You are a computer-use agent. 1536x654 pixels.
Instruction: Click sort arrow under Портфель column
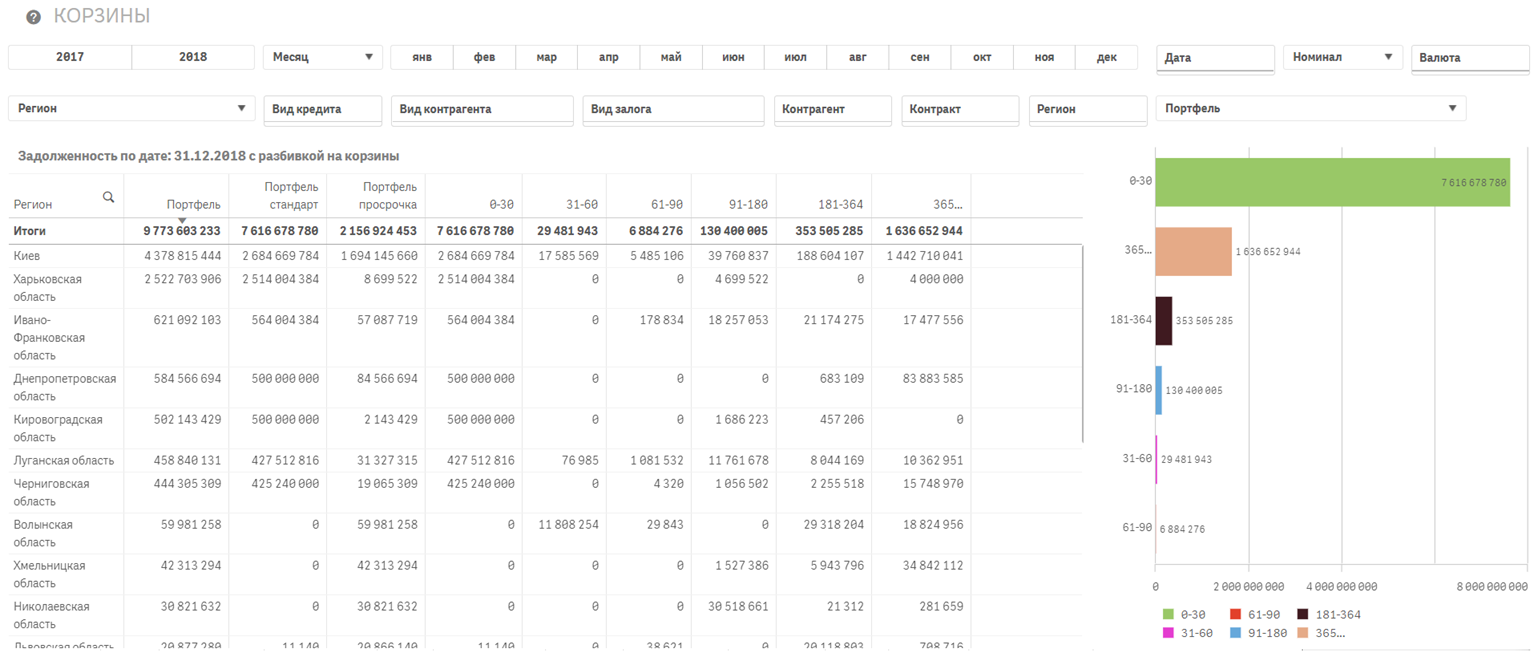(182, 220)
